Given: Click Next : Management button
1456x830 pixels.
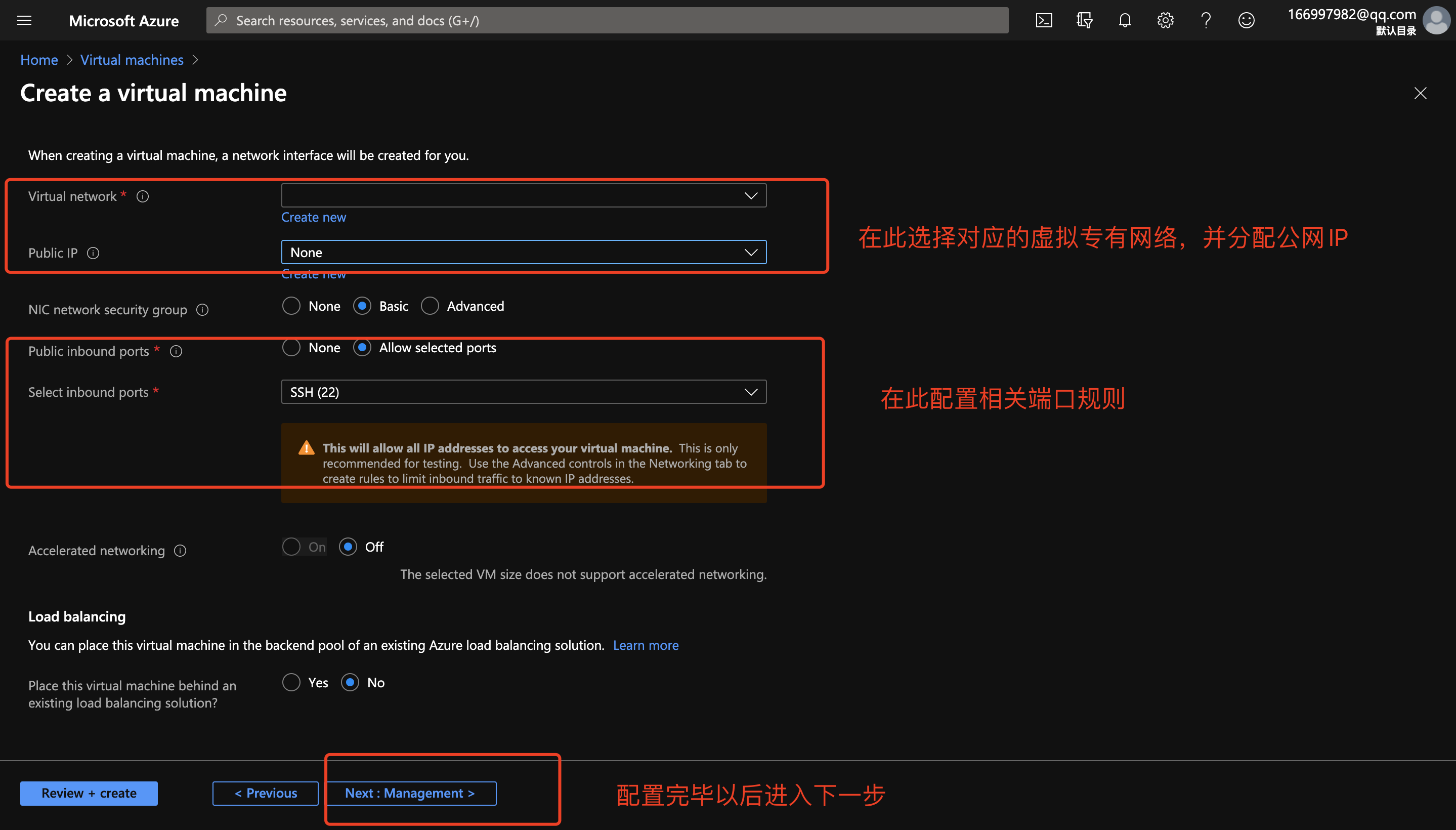Looking at the screenshot, I should click(410, 794).
